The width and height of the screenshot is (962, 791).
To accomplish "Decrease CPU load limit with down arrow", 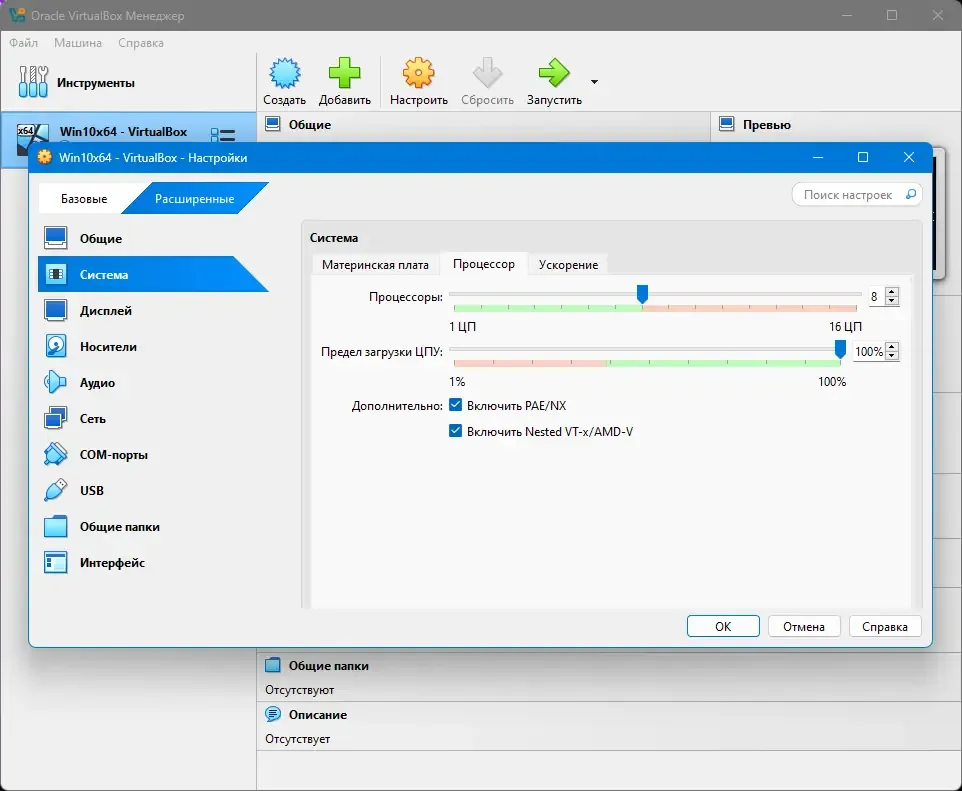I will tap(892, 356).
